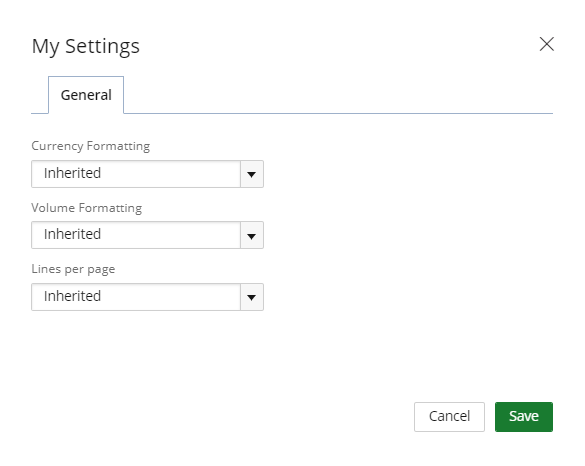The image size is (585, 466).
Task: Expand the Volume Formatting dropdown arrow
Action: point(252,235)
